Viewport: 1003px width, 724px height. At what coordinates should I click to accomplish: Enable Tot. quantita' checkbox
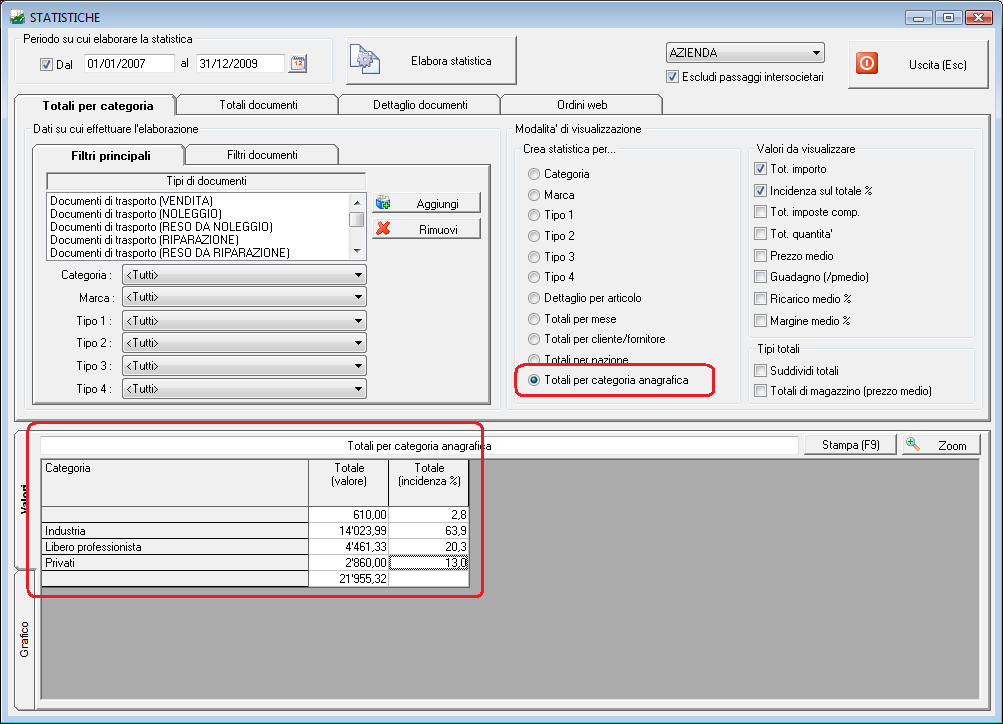coord(761,233)
